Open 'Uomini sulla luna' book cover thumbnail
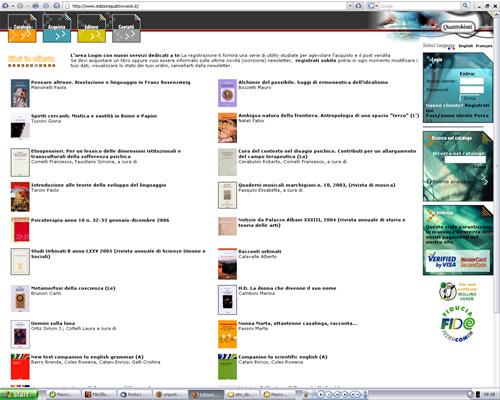This screenshot has height=400, width=500. point(20,334)
